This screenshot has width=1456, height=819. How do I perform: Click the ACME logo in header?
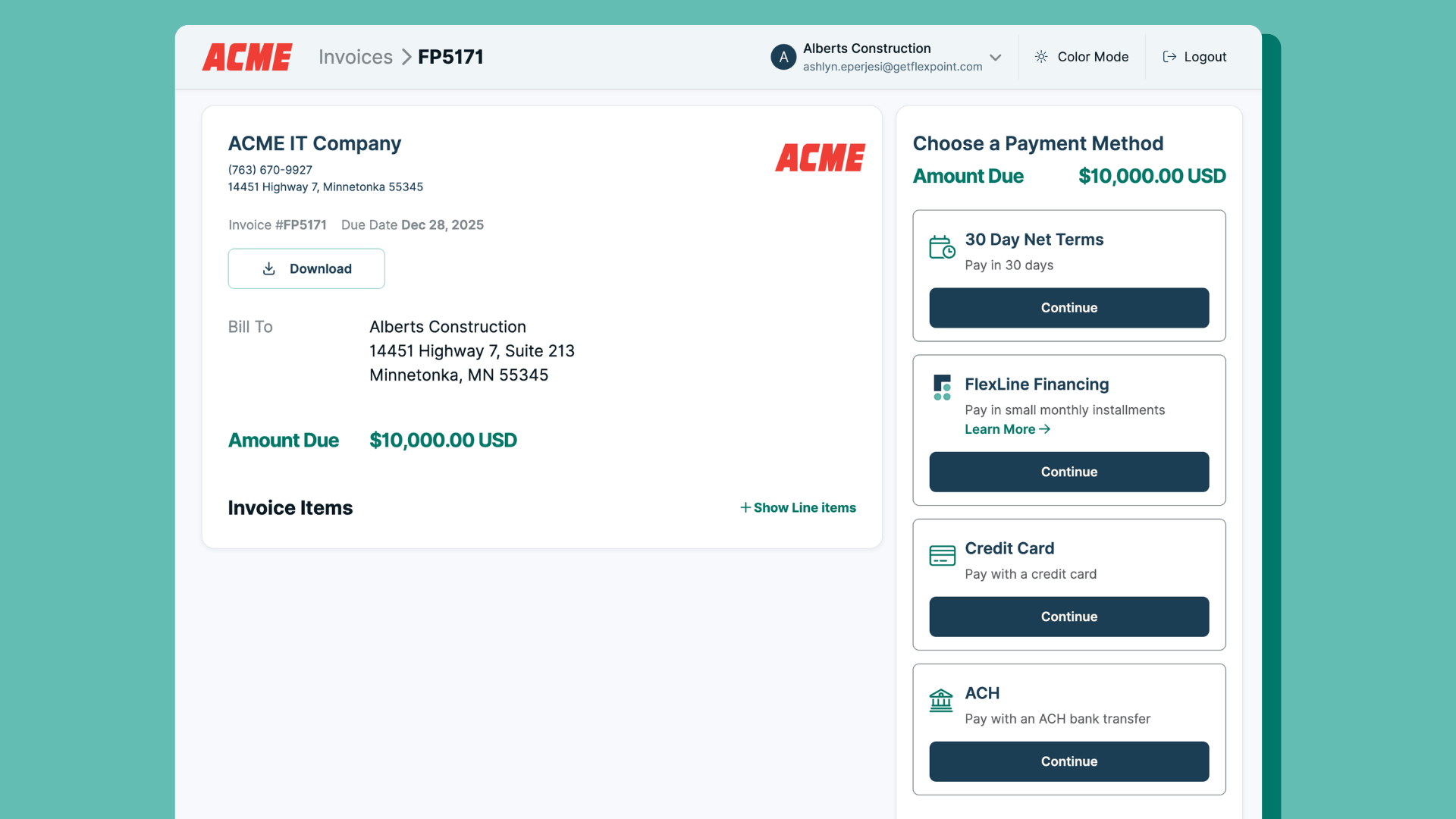coord(247,57)
